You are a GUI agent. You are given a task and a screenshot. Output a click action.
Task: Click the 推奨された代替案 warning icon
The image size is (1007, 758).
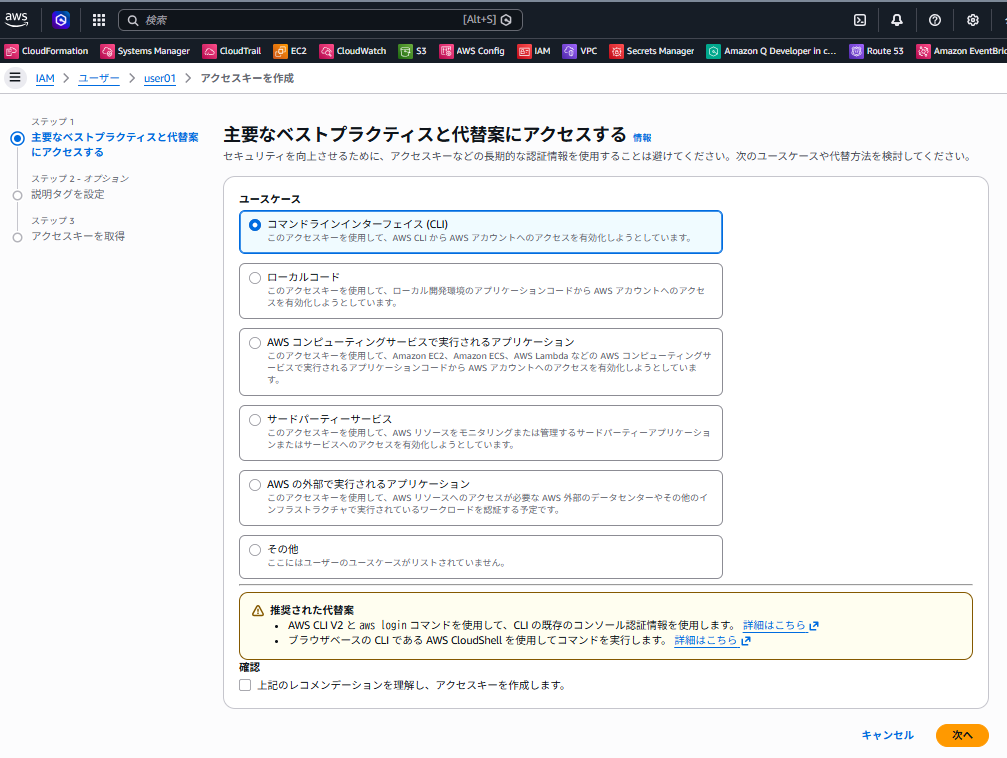(x=258, y=610)
